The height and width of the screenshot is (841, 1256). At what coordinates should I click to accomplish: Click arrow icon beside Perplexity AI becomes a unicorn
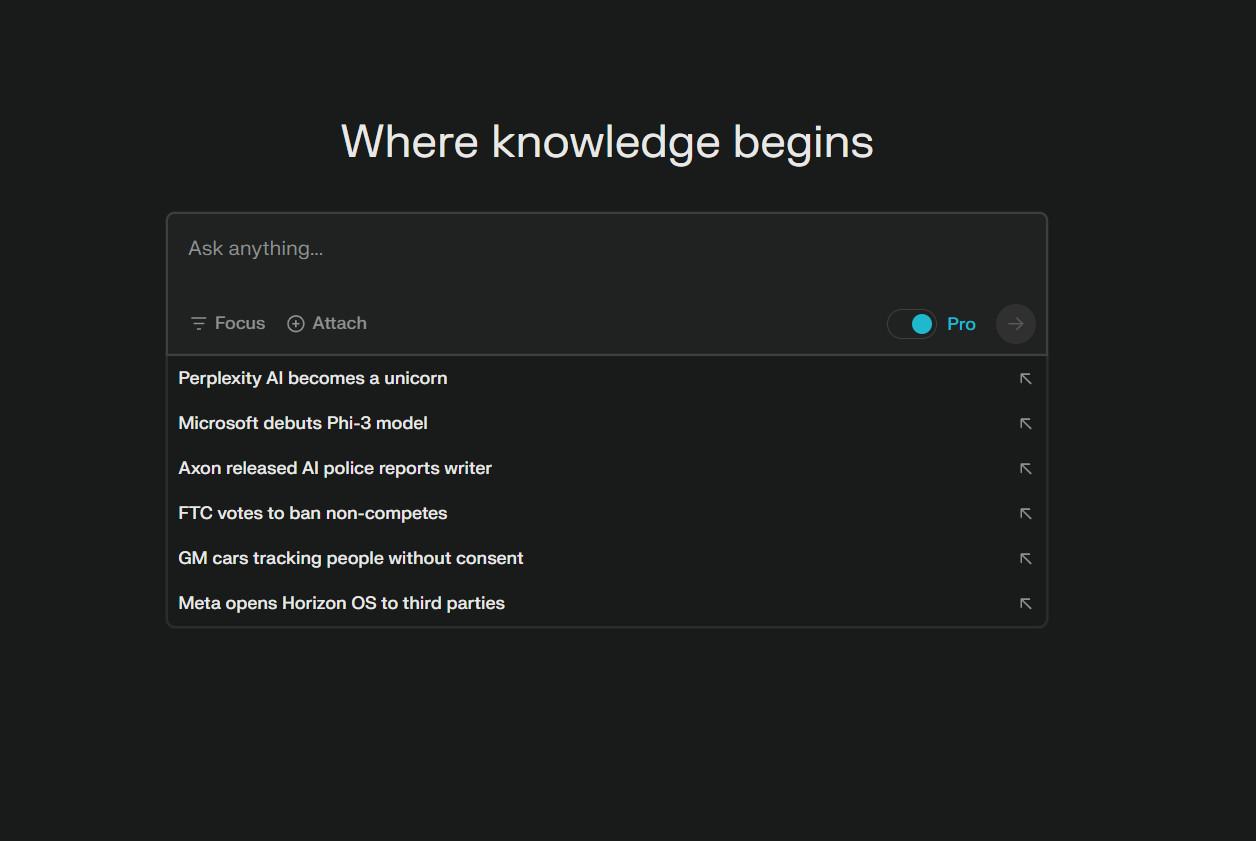click(x=1025, y=379)
